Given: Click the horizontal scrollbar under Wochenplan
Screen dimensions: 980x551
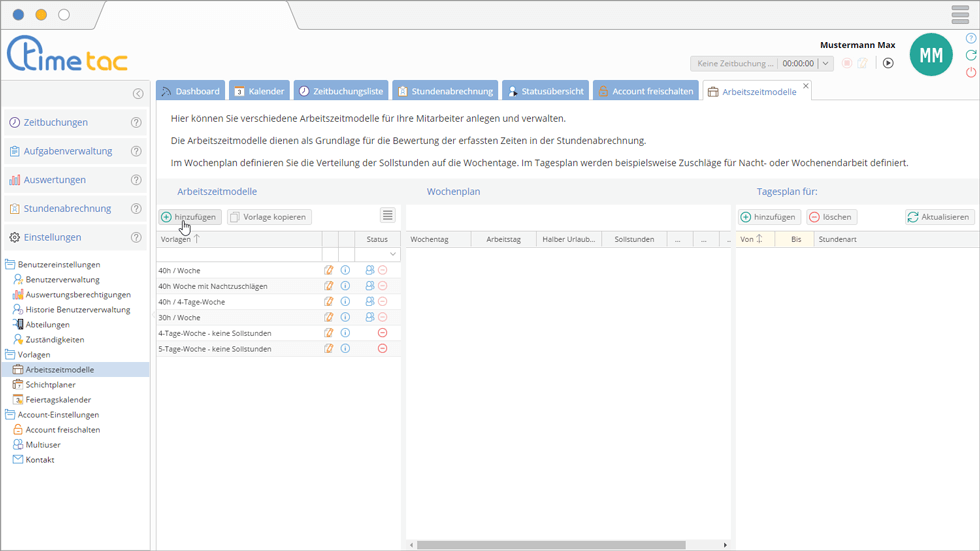Looking at the screenshot, I should click(550, 545).
